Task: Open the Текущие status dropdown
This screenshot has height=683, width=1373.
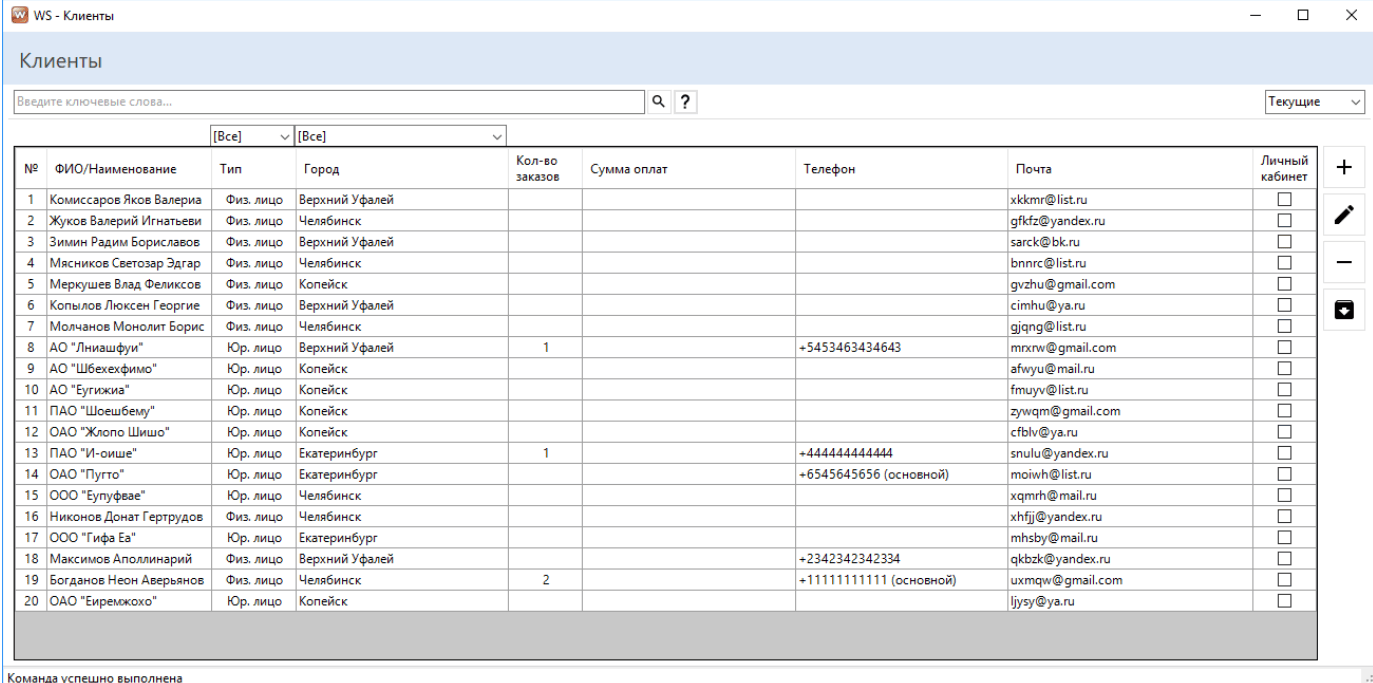Action: pos(1314,102)
